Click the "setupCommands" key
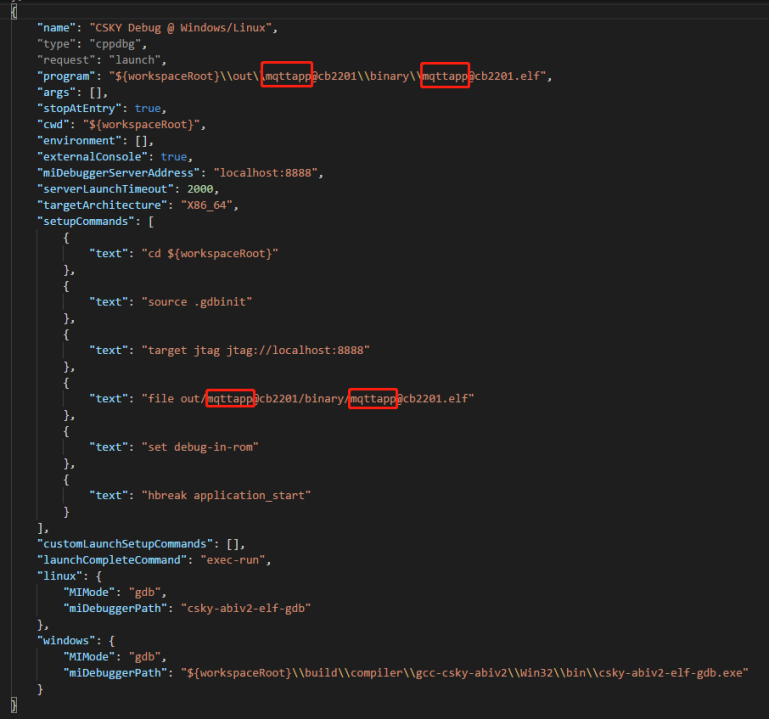This screenshot has height=720, width=770. (86, 222)
